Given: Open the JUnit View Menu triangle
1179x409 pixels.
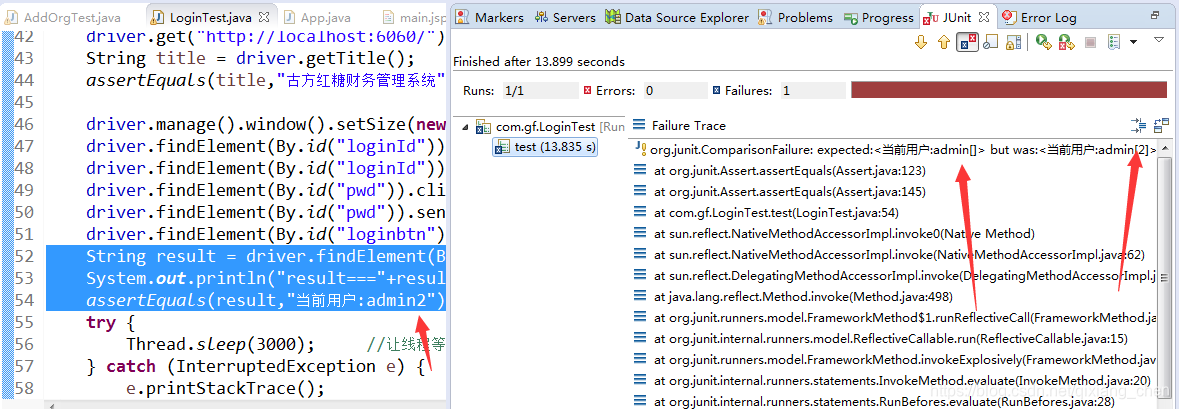Looking at the screenshot, I should (1159, 40).
